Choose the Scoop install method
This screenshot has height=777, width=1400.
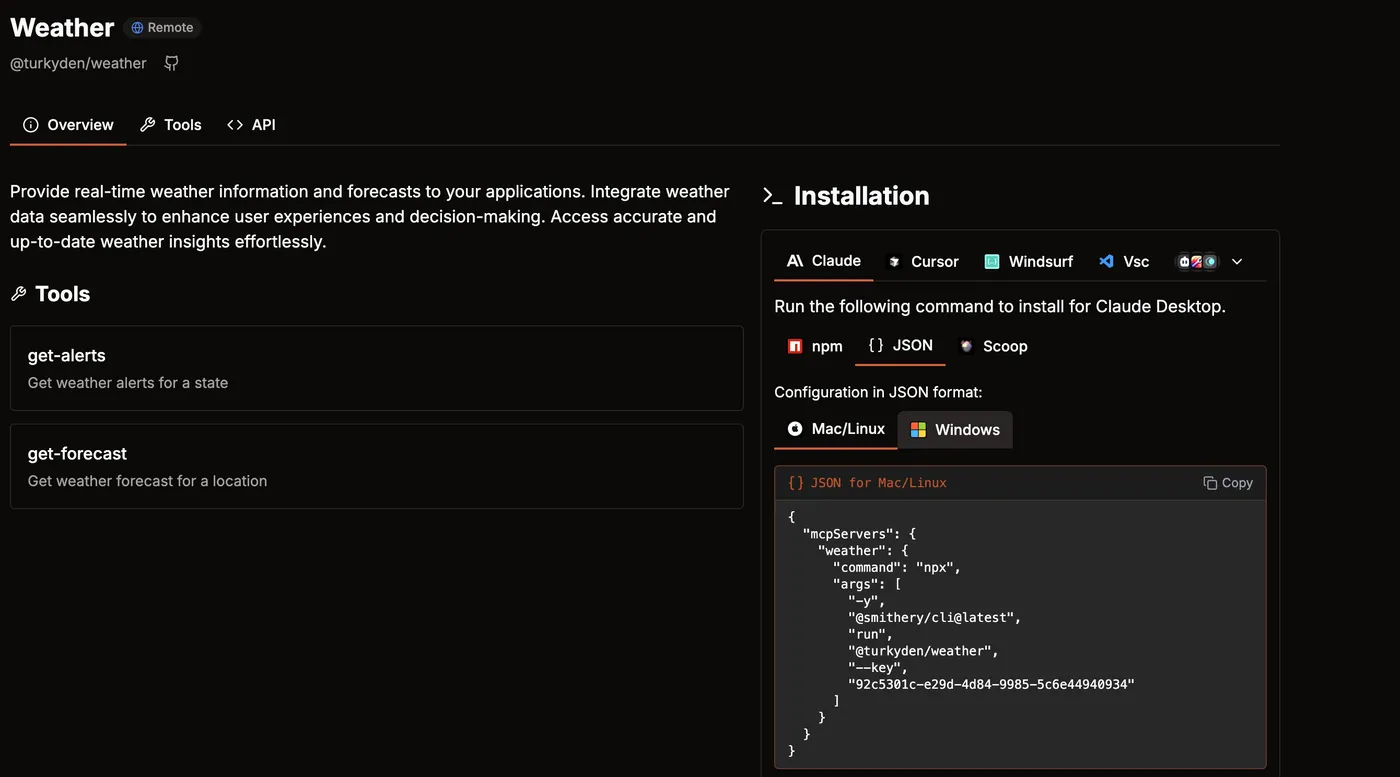994,346
